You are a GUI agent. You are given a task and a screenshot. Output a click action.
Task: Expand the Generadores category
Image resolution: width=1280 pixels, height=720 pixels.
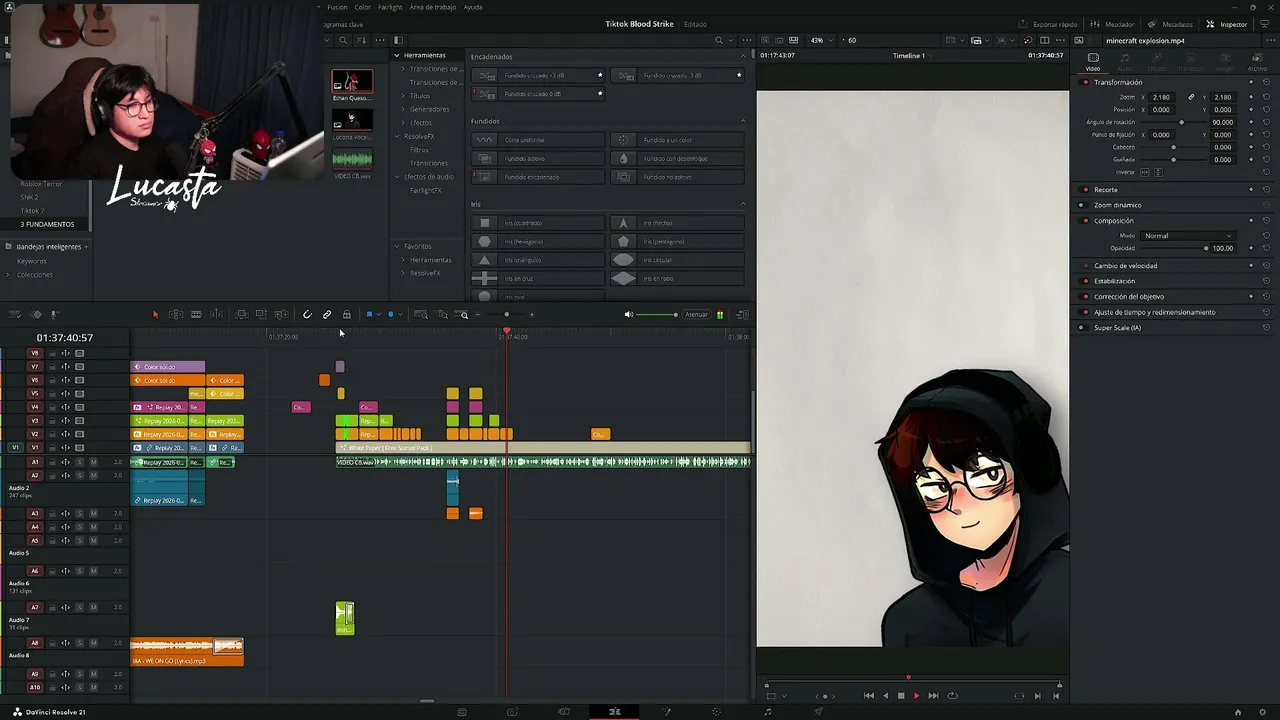click(x=403, y=109)
